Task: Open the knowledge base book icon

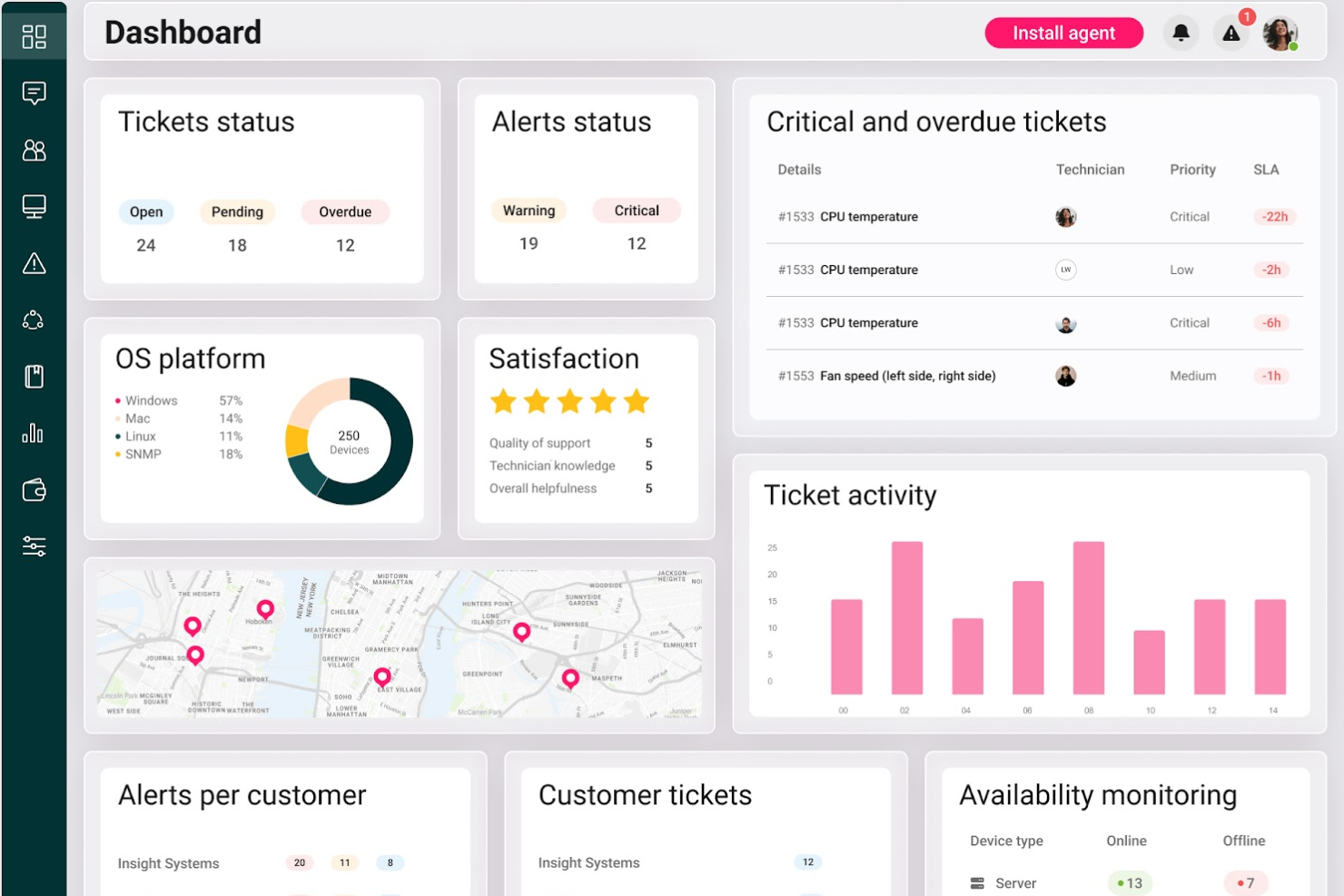Action: [x=34, y=376]
